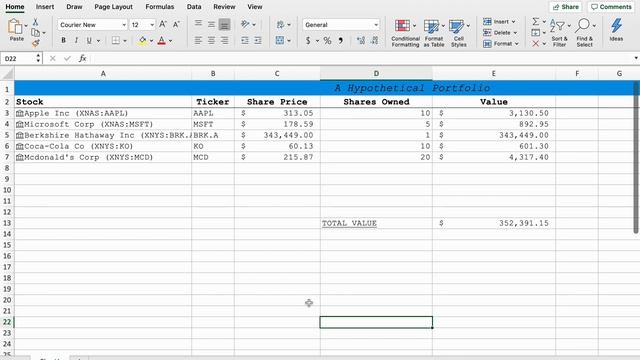Decrease font size with smaller A
Image resolution: width=640 pixels, height=360 pixels.
[176, 24]
